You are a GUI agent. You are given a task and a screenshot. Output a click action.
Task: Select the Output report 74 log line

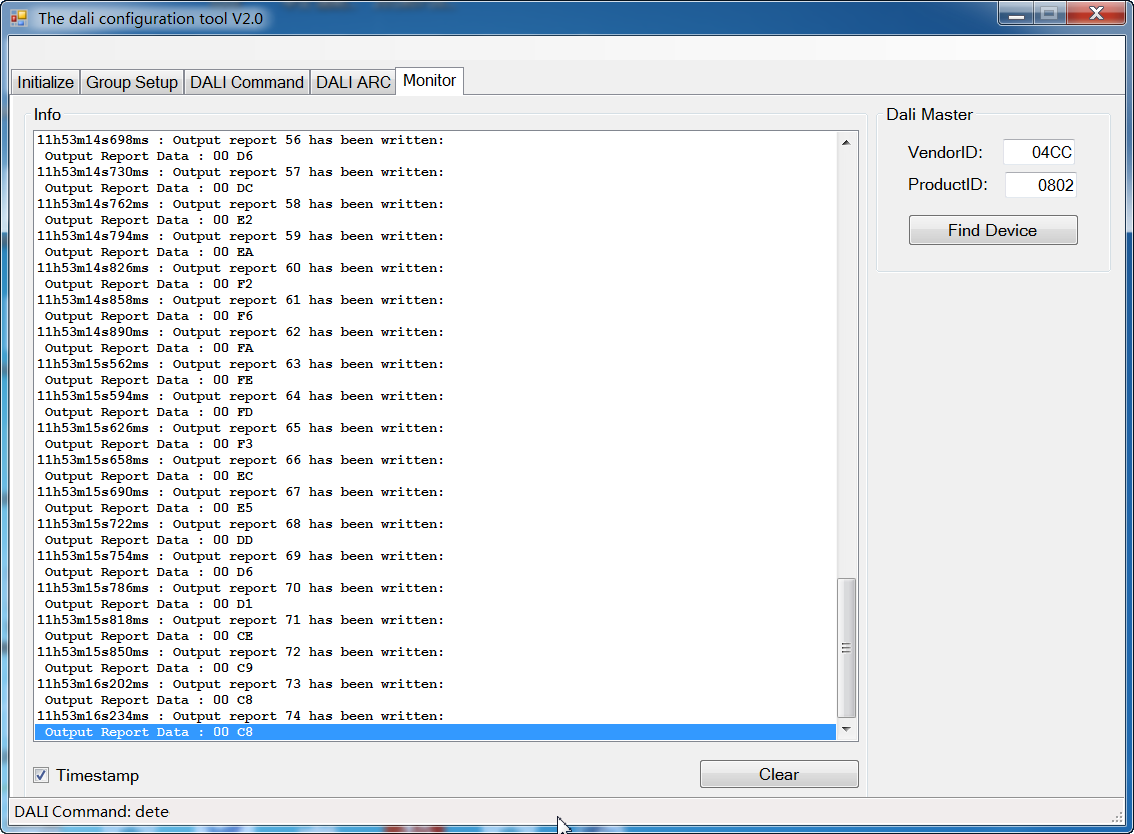[x=240, y=716]
